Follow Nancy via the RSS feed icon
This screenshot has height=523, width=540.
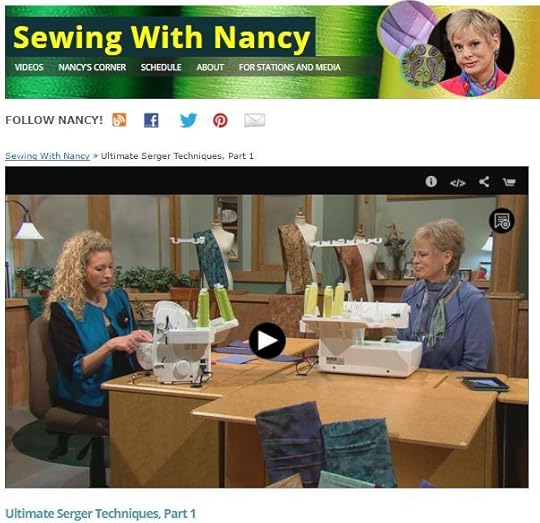(119, 120)
